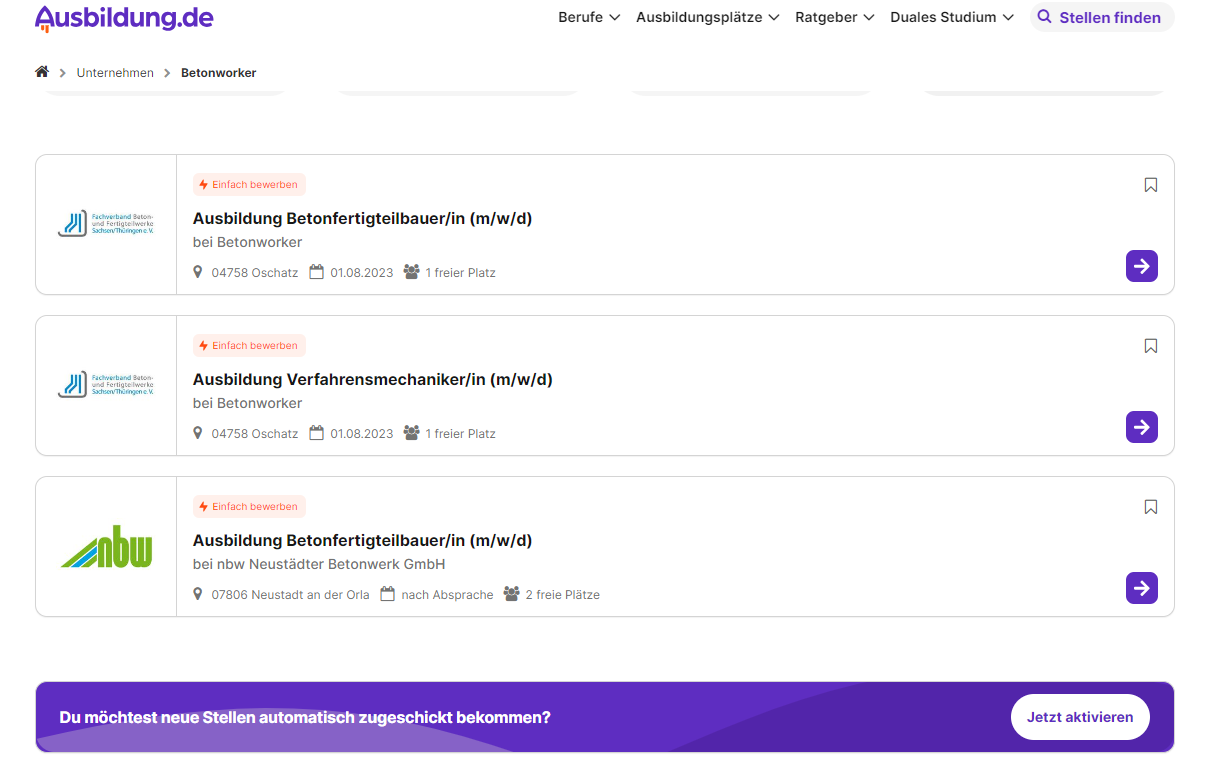Expand the Berufe dropdown menu
Screen dimensions: 1212x762
[589, 17]
